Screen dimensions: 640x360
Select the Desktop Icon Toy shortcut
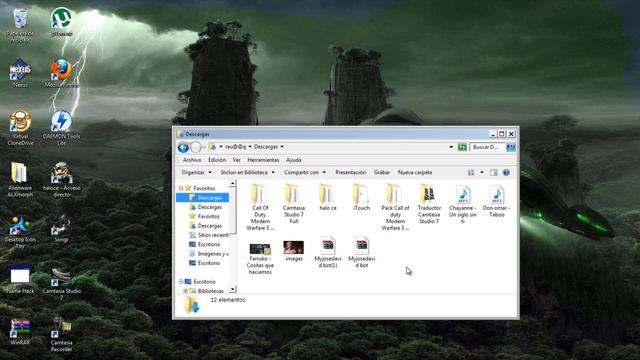click(20, 231)
